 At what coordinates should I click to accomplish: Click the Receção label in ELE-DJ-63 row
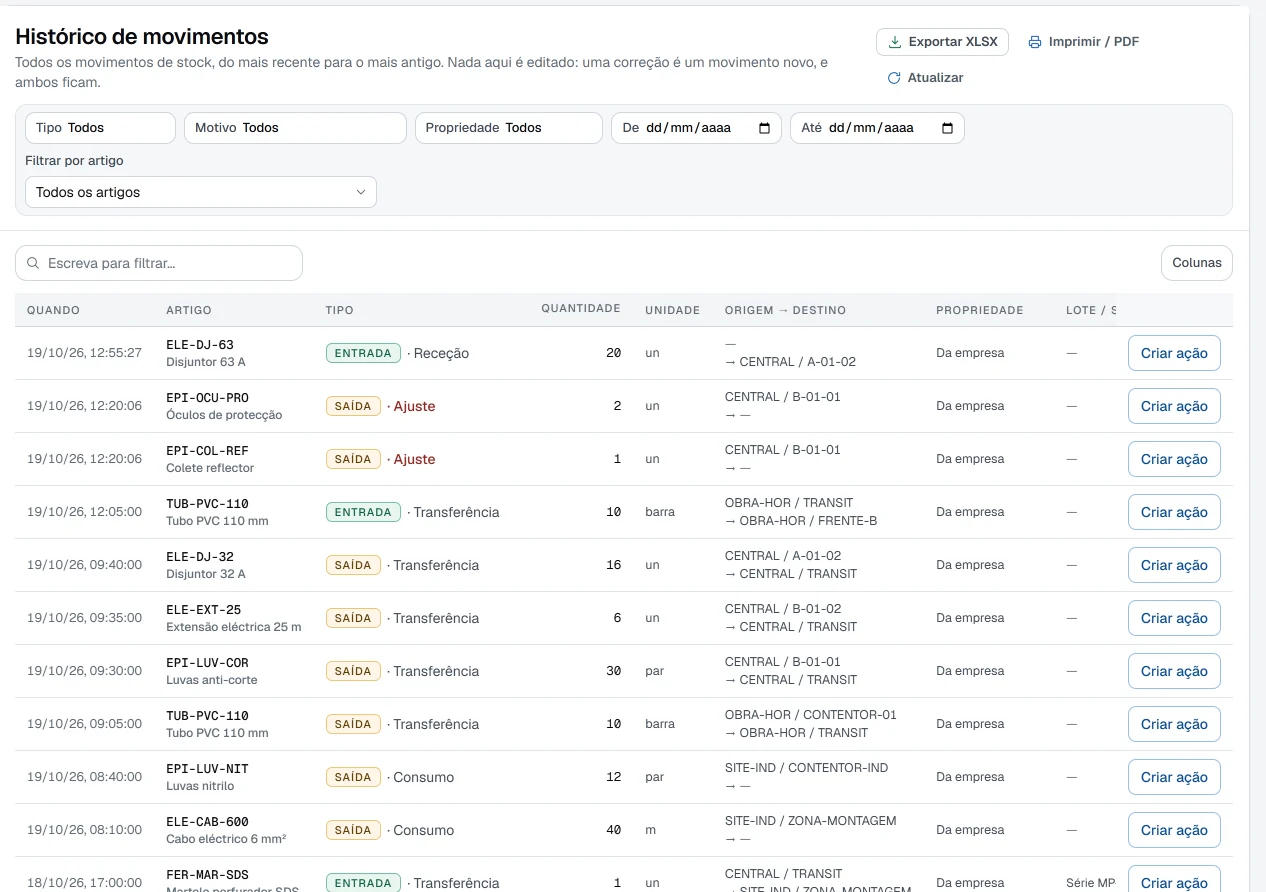(441, 353)
